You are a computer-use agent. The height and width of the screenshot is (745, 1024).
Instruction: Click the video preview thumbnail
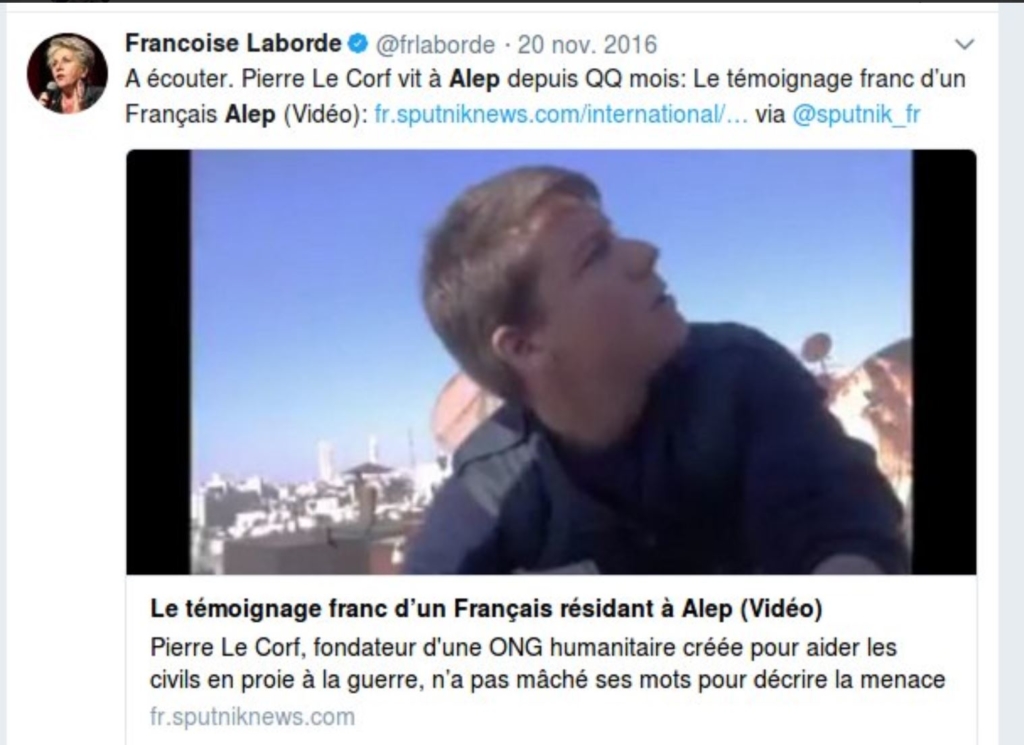551,362
